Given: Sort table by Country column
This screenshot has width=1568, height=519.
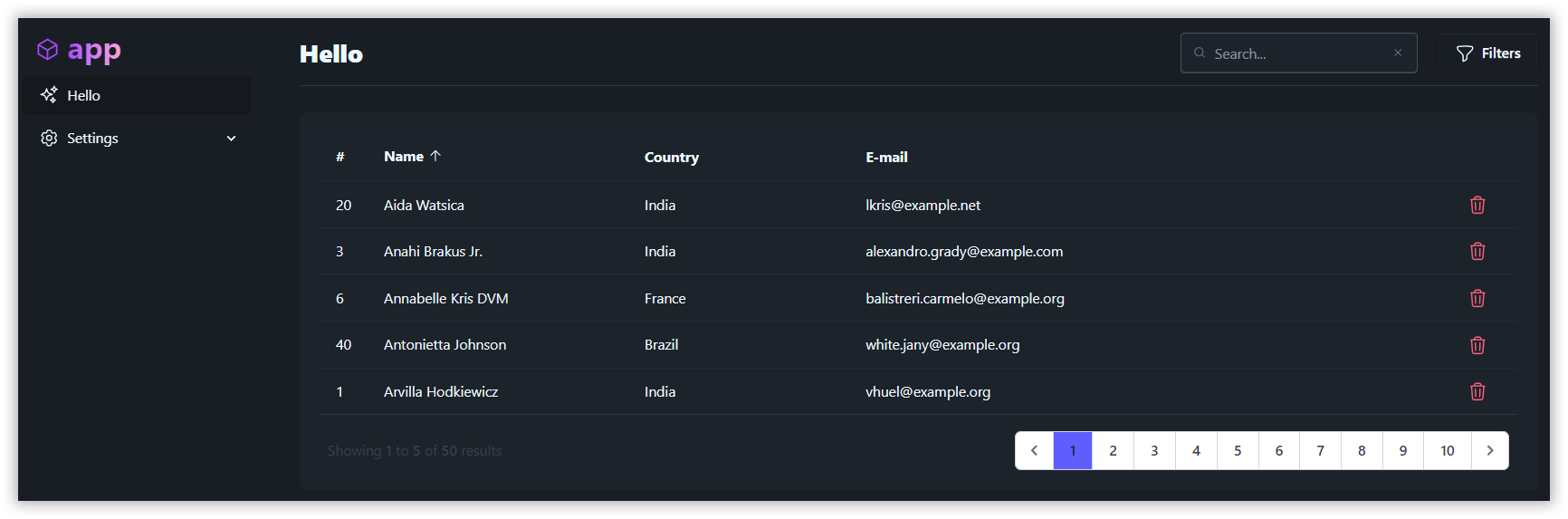Looking at the screenshot, I should pyautogui.click(x=671, y=158).
